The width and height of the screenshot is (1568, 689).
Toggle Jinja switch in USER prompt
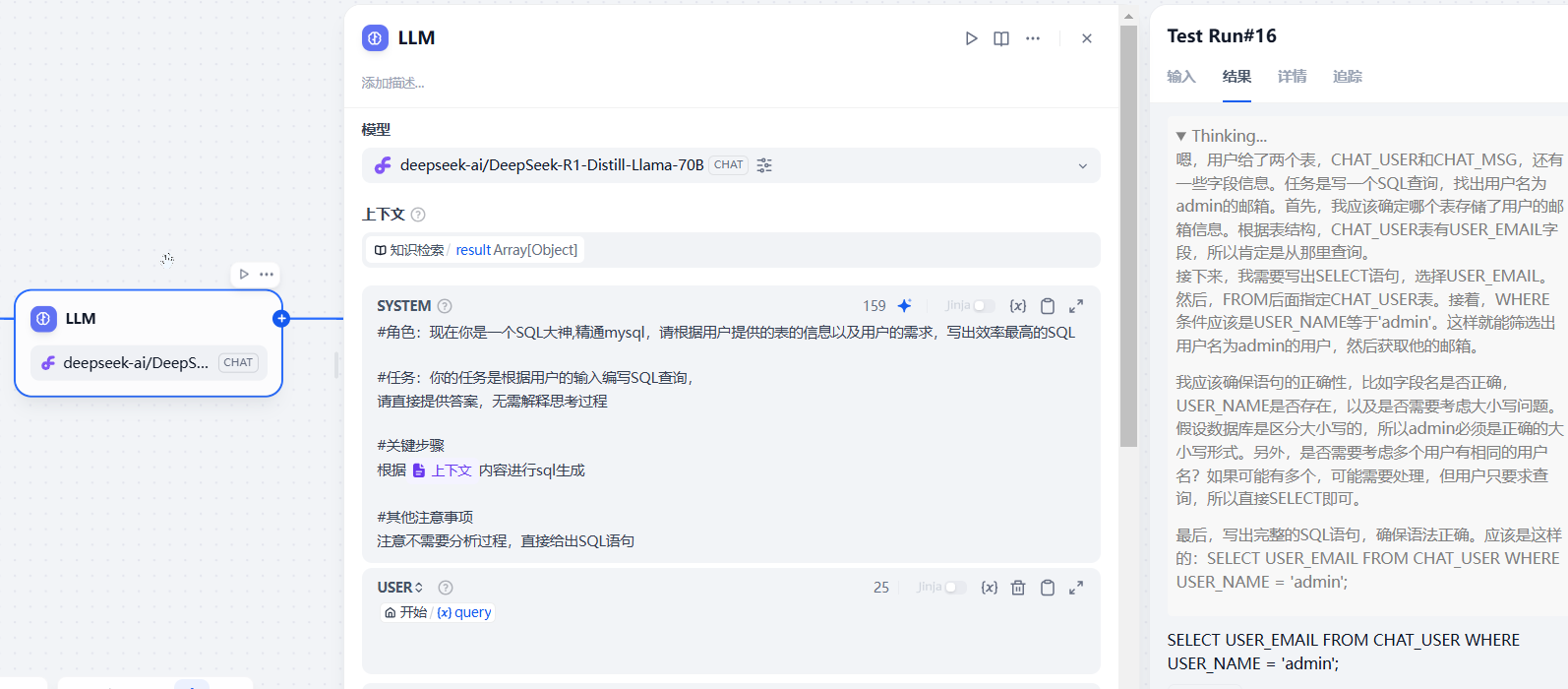954,588
